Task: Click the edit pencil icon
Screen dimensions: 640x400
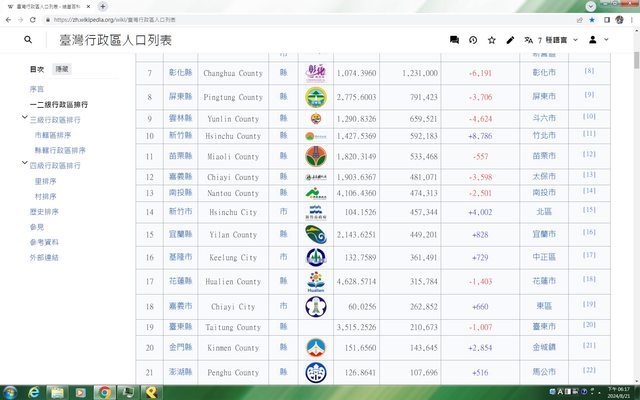Action: pyautogui.click(x=511, y=40)
